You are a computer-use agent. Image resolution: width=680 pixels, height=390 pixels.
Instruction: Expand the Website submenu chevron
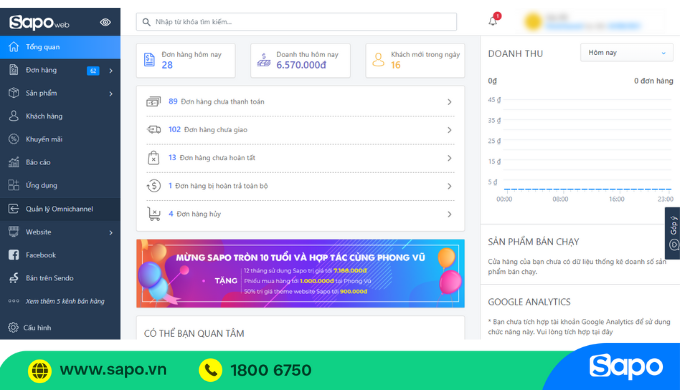[111, 233]
